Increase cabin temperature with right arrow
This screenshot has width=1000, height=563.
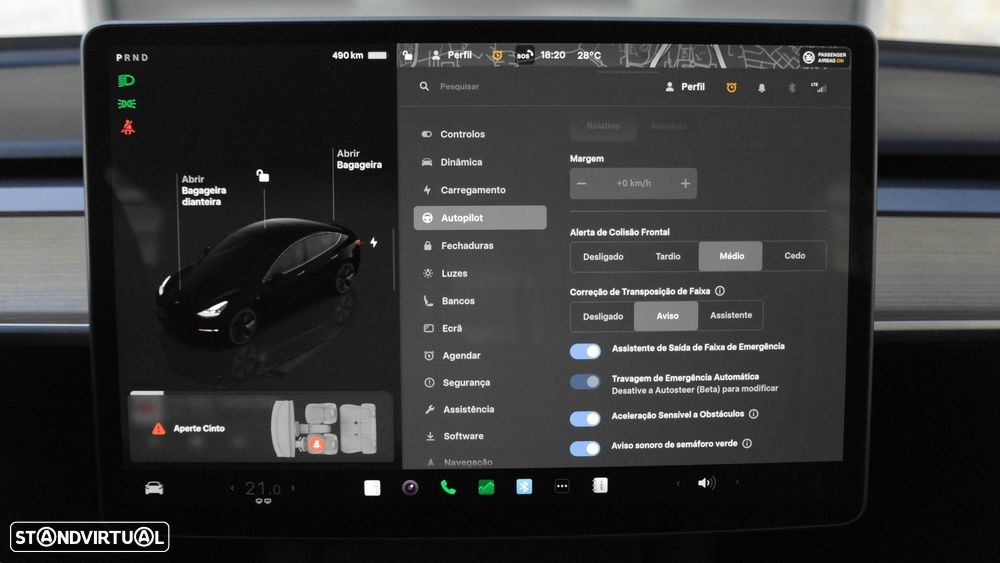293,488
